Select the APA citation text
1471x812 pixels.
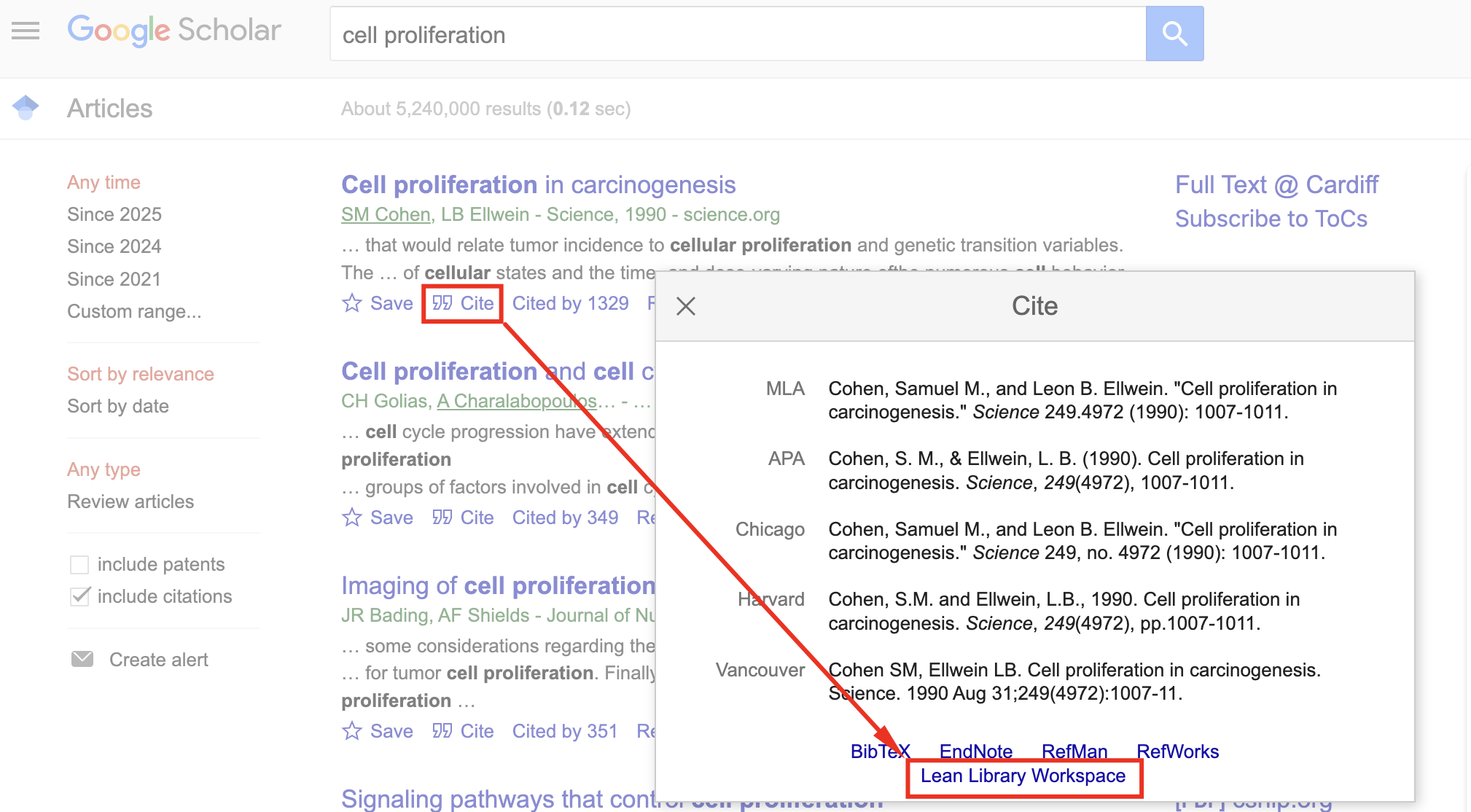(x=1066, y=471)
